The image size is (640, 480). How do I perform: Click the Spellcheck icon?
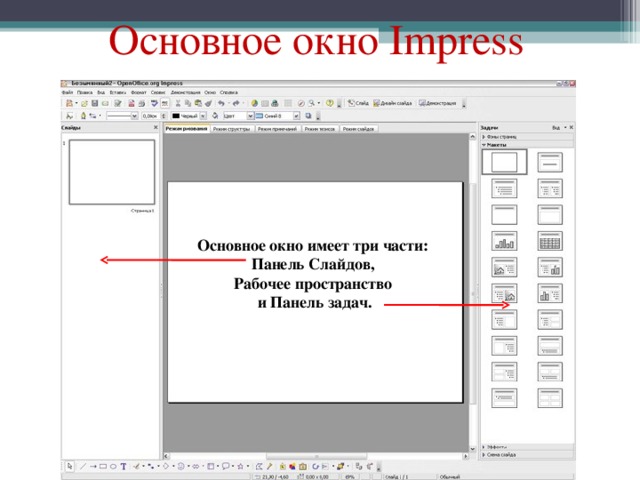click(x=154, y=104)
